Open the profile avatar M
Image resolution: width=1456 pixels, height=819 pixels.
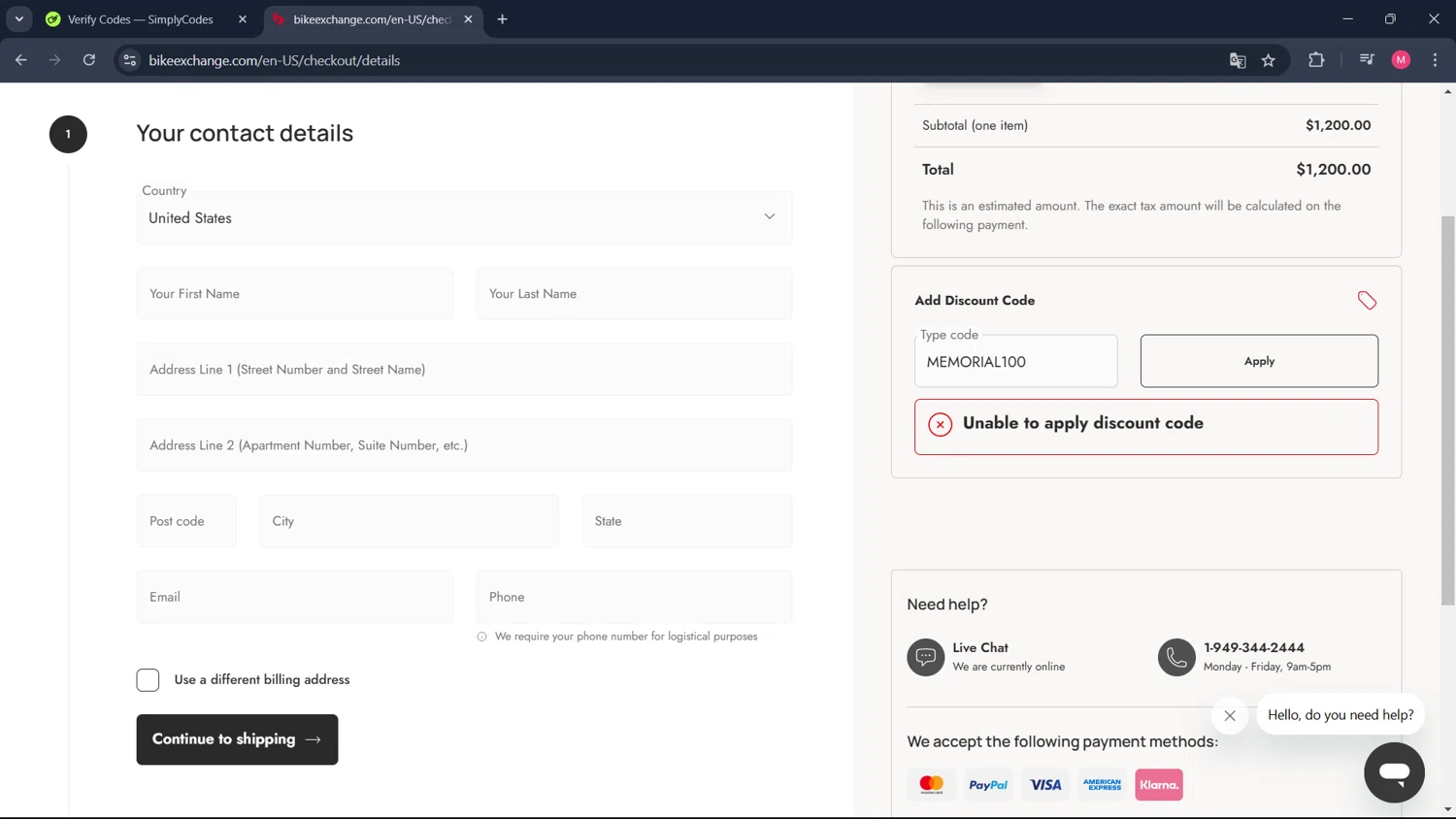[x=1401, y=60]
